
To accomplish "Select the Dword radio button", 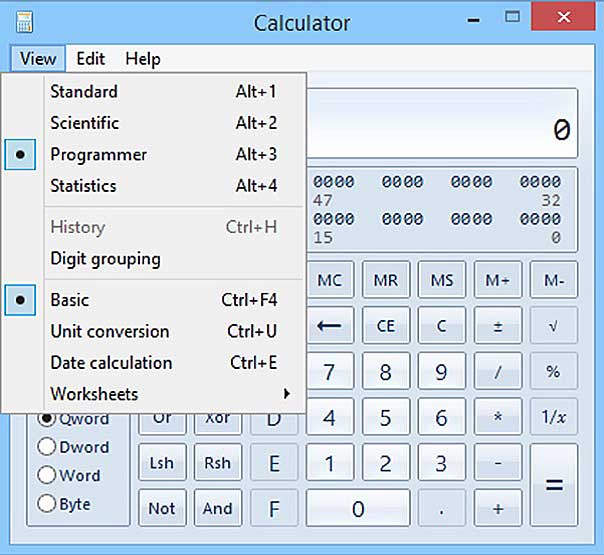I will point(47,447).
